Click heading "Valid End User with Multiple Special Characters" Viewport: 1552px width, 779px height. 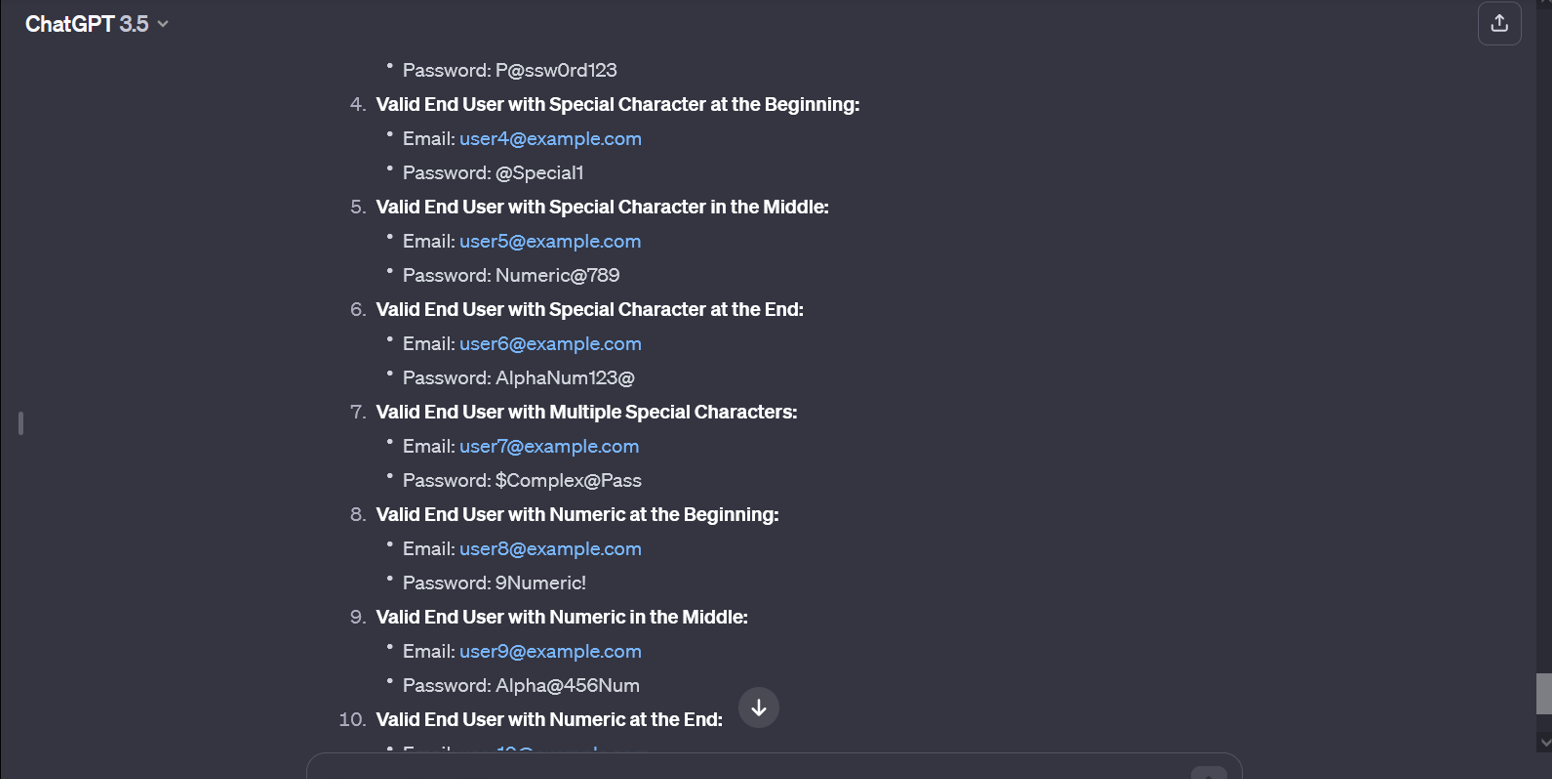pyautogui.click(x=586, y=412)
